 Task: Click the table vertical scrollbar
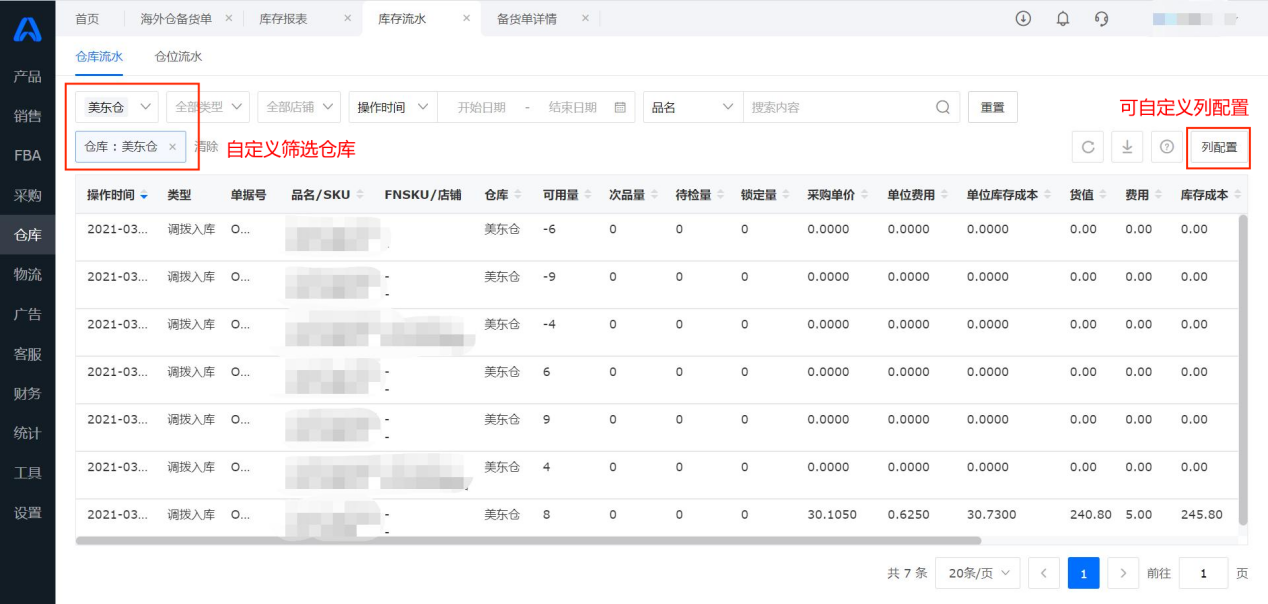(x=1243, y=368)
